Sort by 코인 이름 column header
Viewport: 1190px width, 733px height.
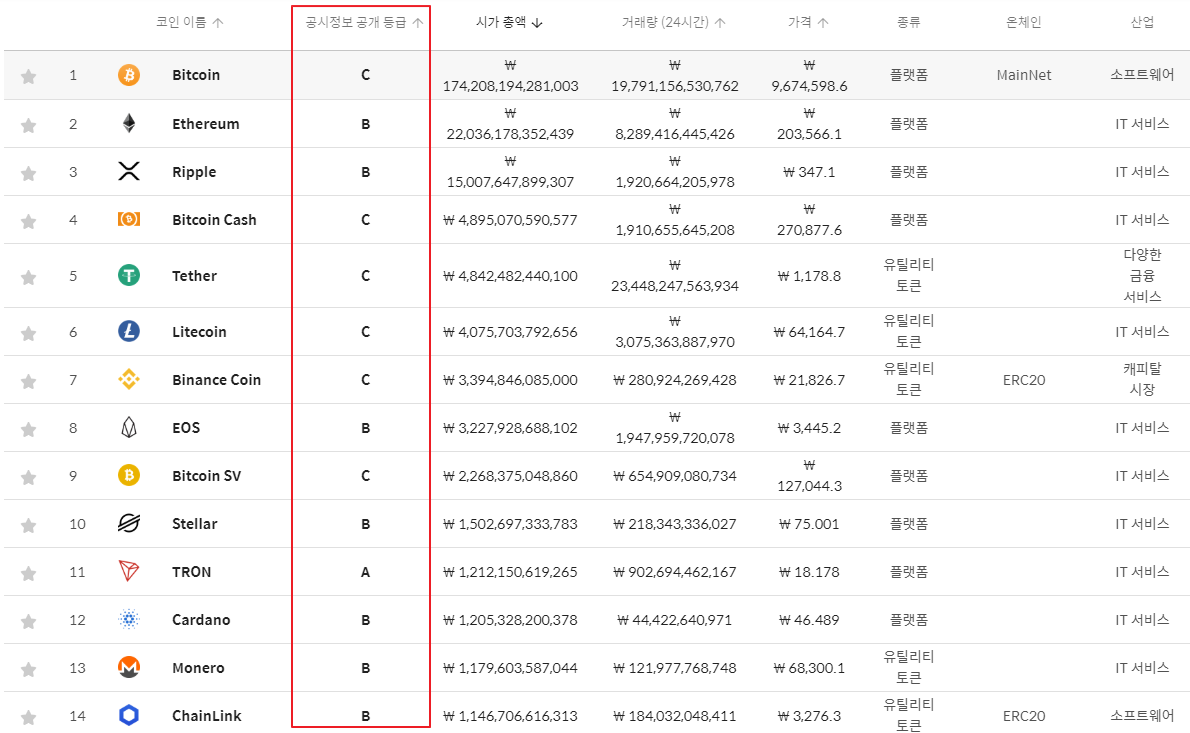190,23
